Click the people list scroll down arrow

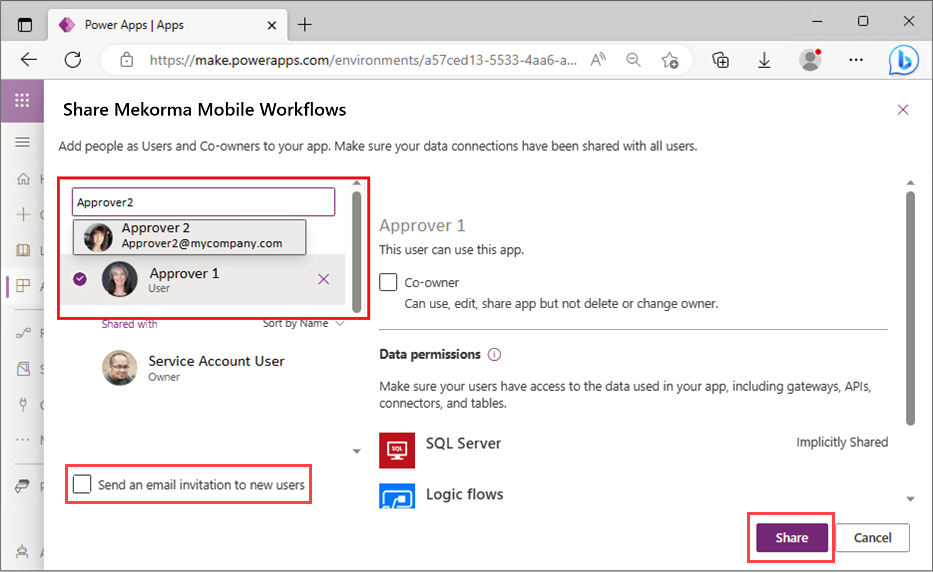coord(356,451)
